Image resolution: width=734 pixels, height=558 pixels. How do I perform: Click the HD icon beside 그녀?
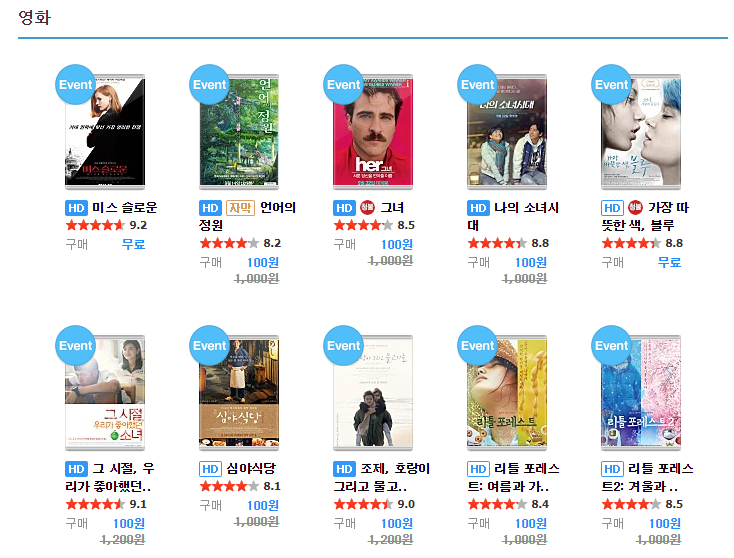[344, 208]
